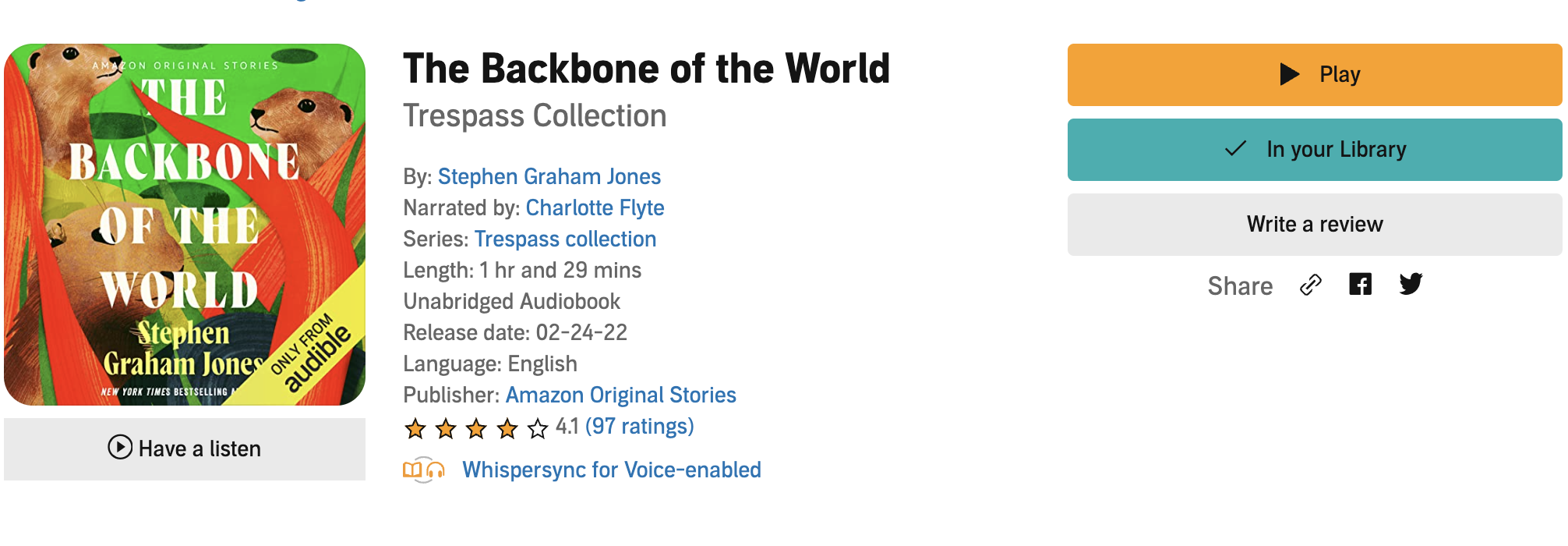This screenshot has width=1568, height=546.
Task: Open narrator Charlotte Flyte link
Action: tap(595, 208)
